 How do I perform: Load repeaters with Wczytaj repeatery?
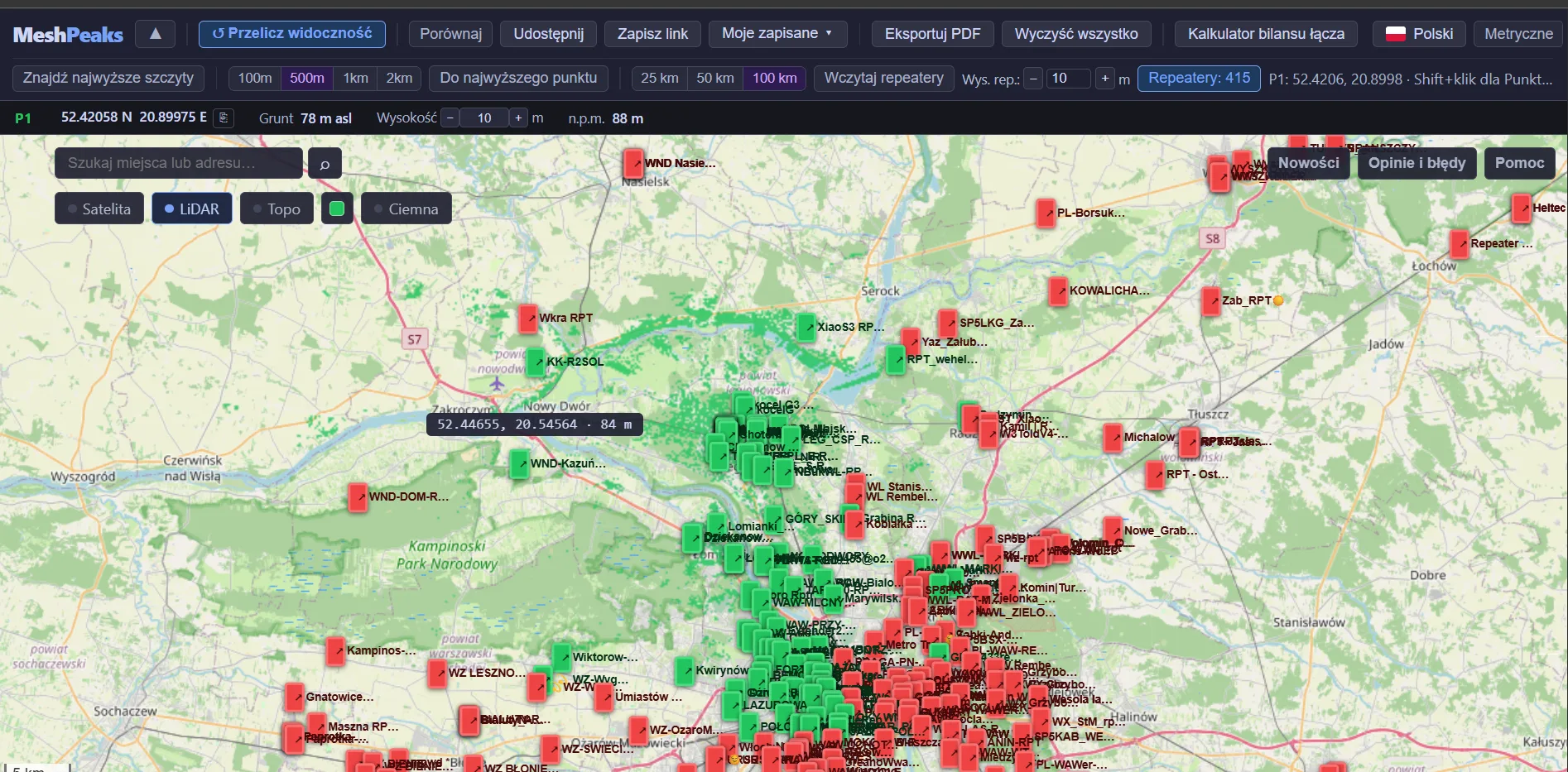click(884, 78)
